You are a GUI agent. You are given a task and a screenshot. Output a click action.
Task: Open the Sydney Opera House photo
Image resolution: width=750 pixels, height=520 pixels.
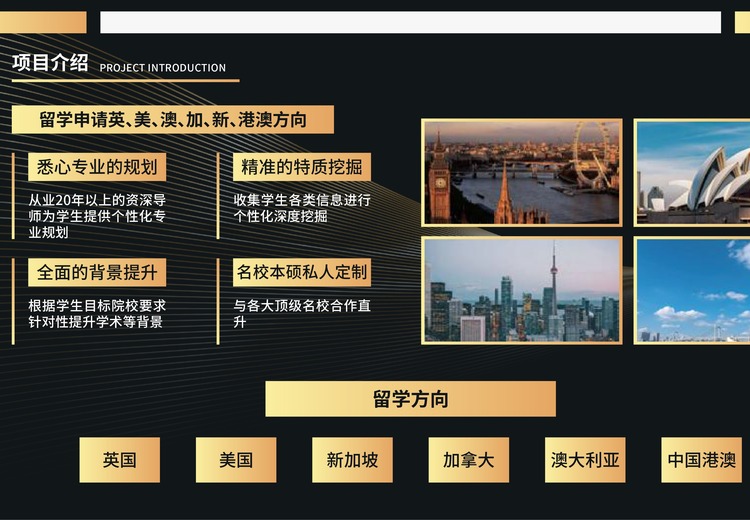pos(692,173)
